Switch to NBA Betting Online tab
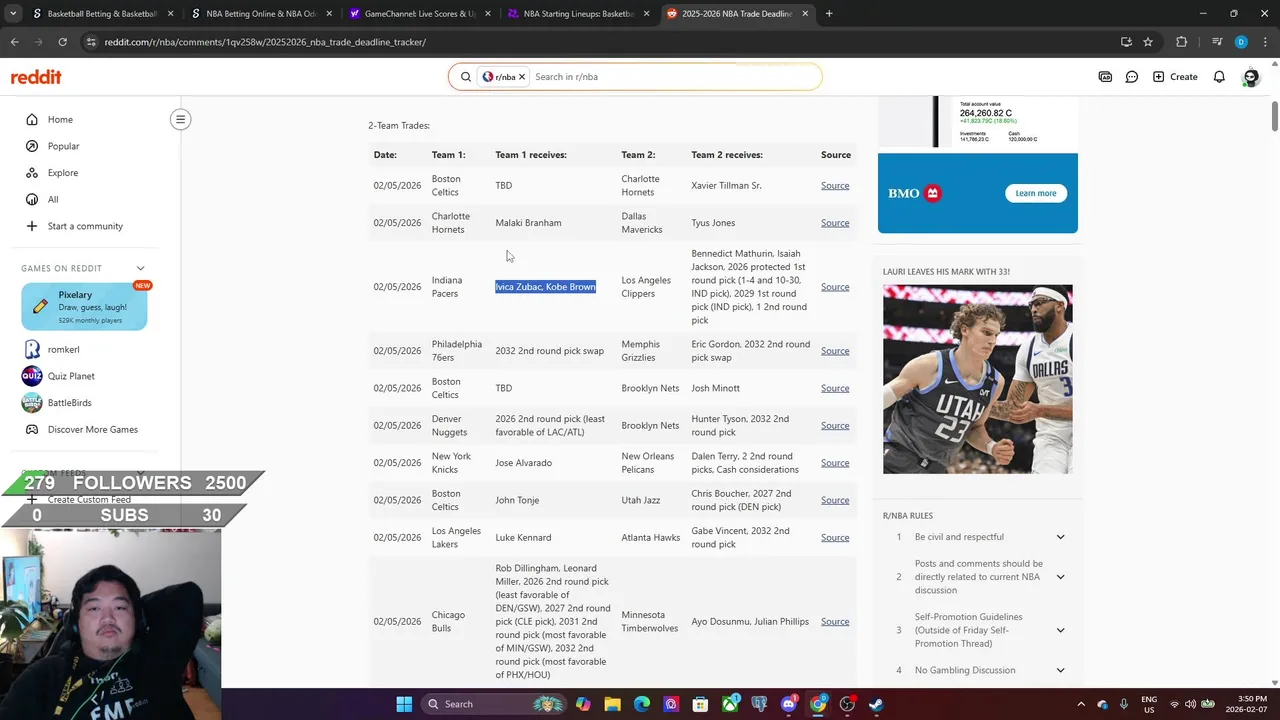This screenshot has height=720, width=1280. [x=260, y=14]
